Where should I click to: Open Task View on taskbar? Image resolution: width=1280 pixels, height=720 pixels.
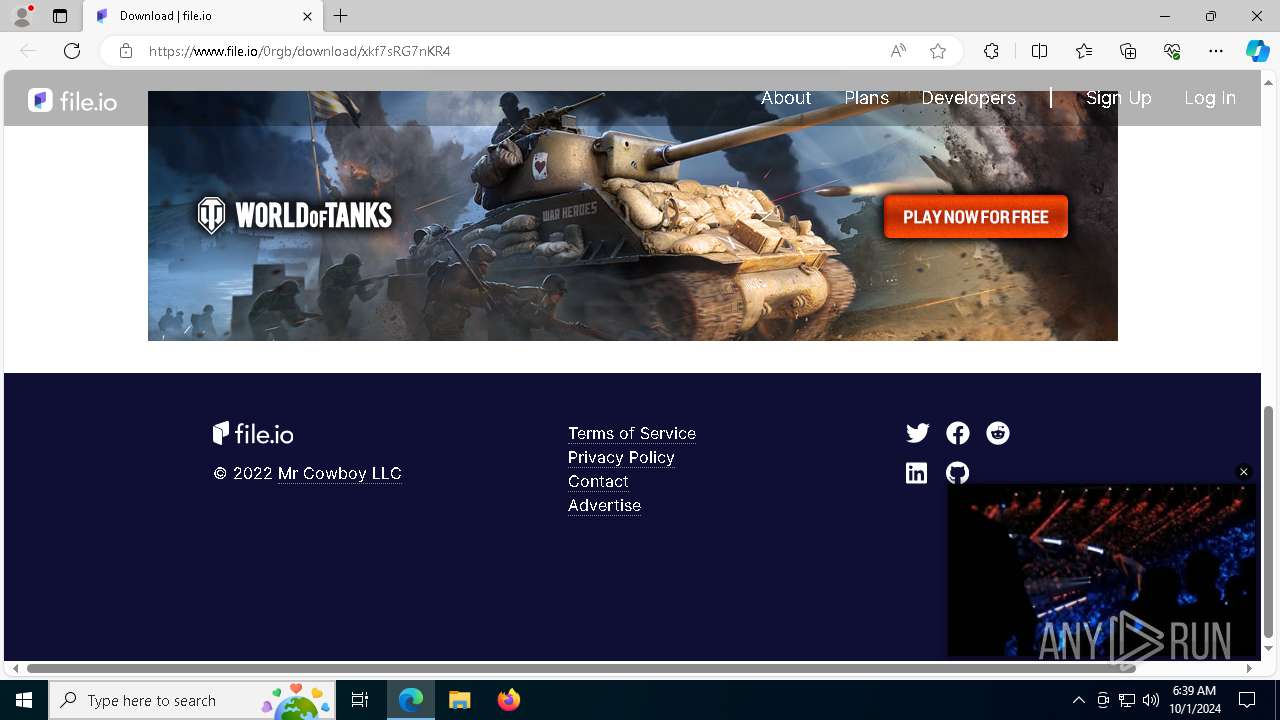(360, 700)
